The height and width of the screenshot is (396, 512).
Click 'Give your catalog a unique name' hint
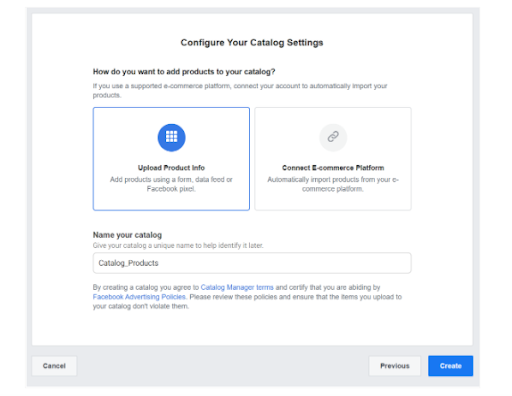point(178,246)
